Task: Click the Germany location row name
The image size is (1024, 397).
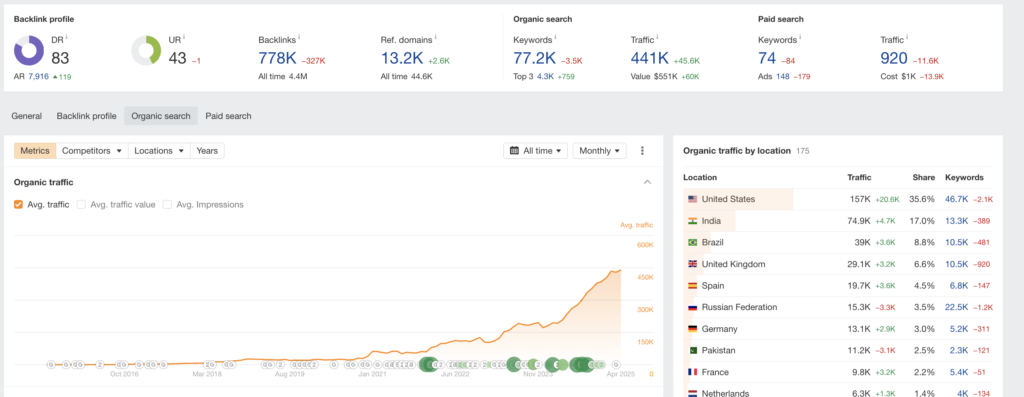Action: 720,329
